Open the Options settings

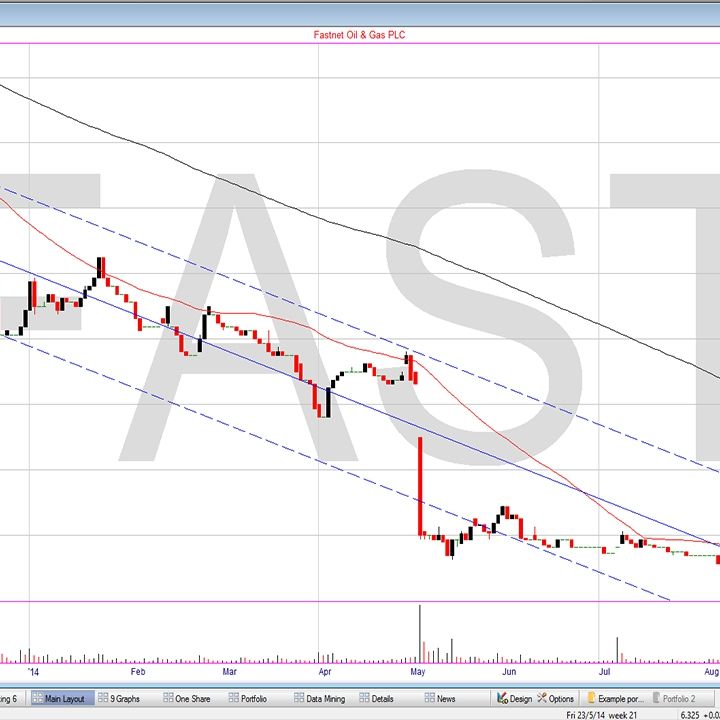click(x=555, y=698)
